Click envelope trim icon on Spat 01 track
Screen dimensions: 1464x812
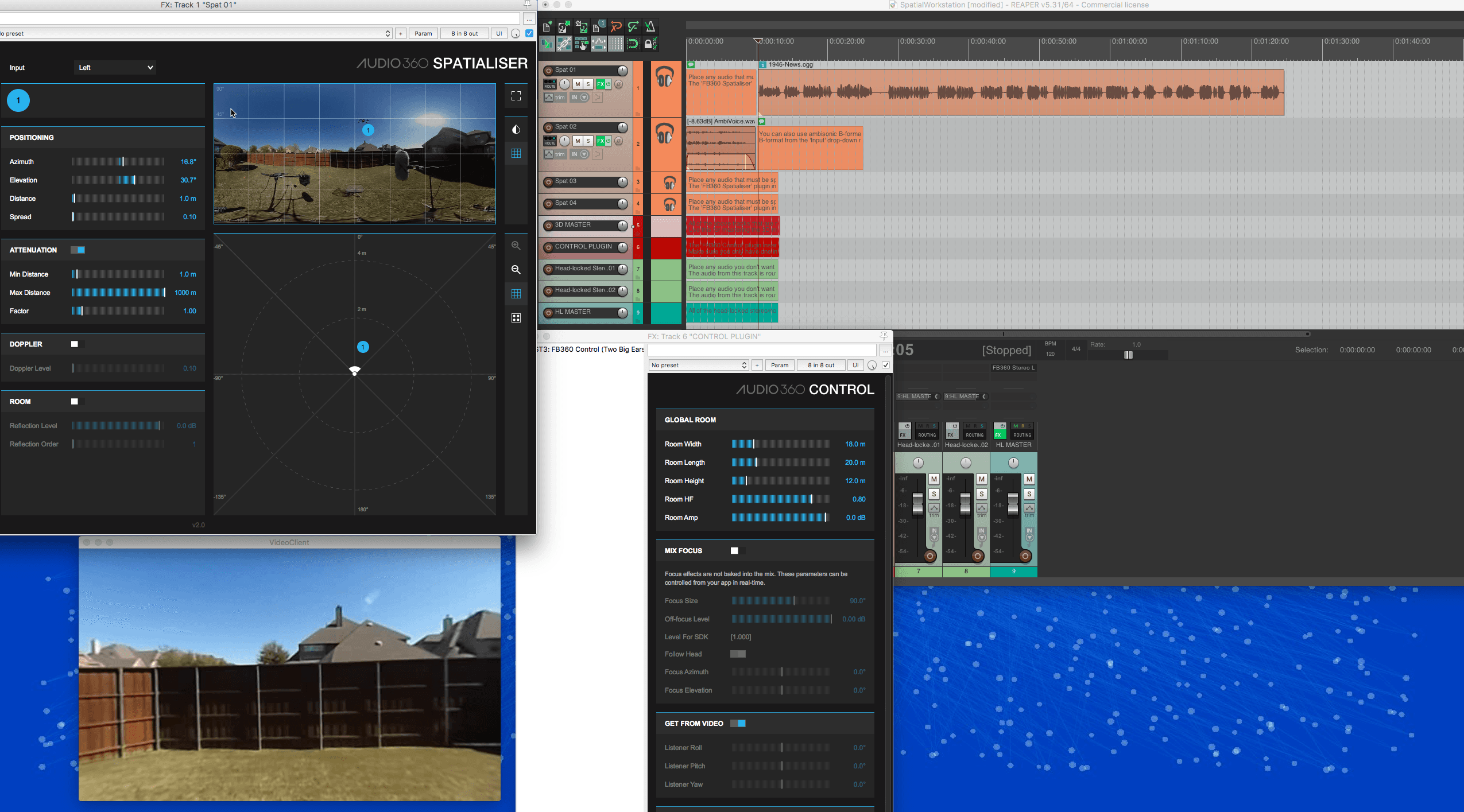[549, 98]
